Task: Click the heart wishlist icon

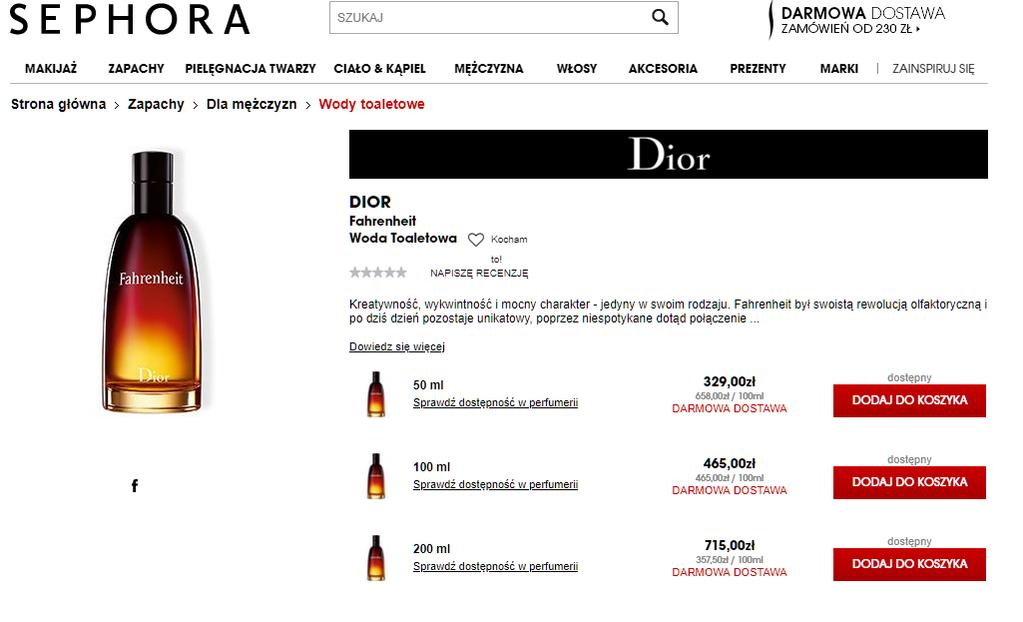Action: [476, 240]
